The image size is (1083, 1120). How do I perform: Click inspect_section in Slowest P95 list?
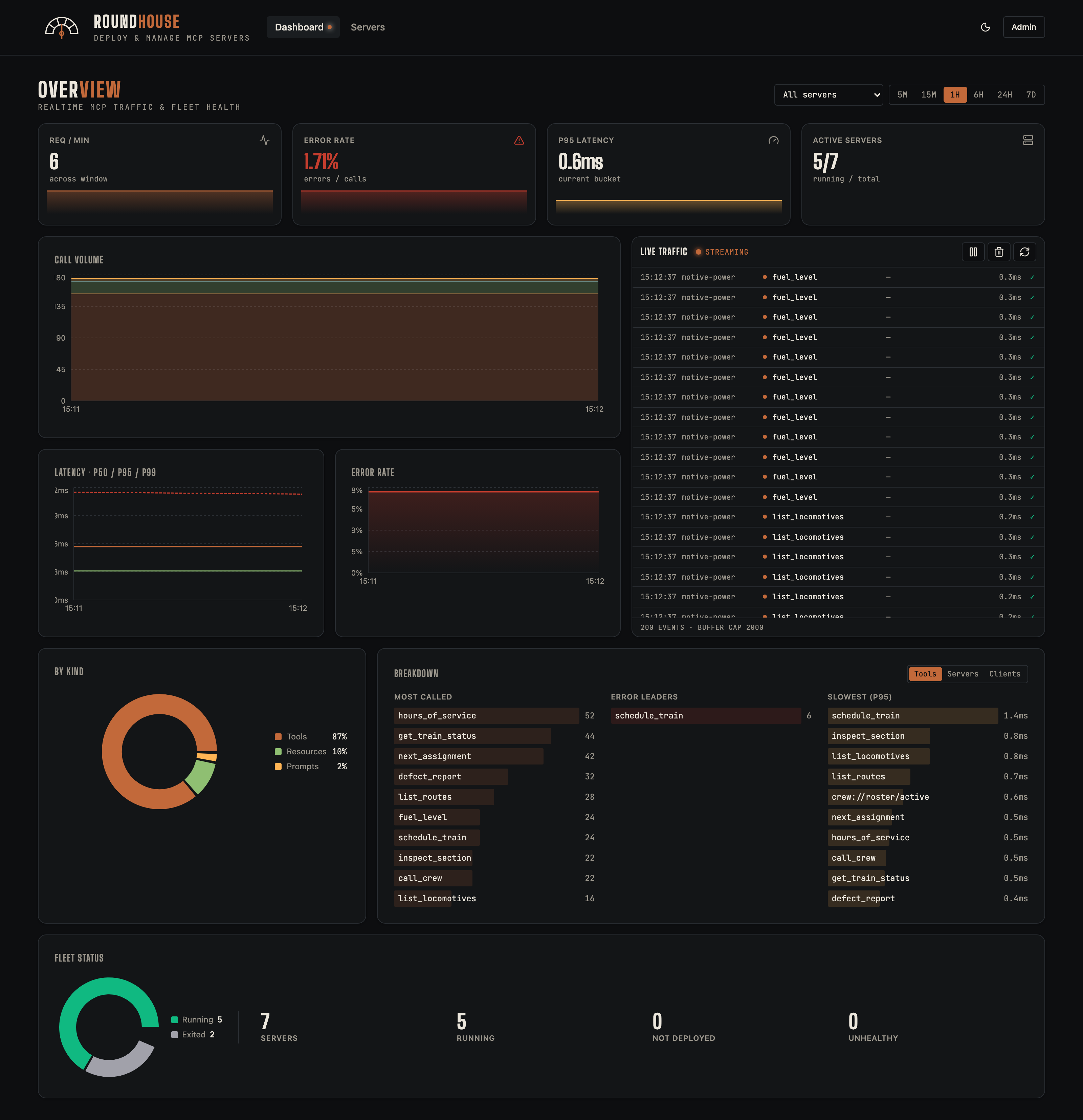pyautogui.click(x=879, y=736)
